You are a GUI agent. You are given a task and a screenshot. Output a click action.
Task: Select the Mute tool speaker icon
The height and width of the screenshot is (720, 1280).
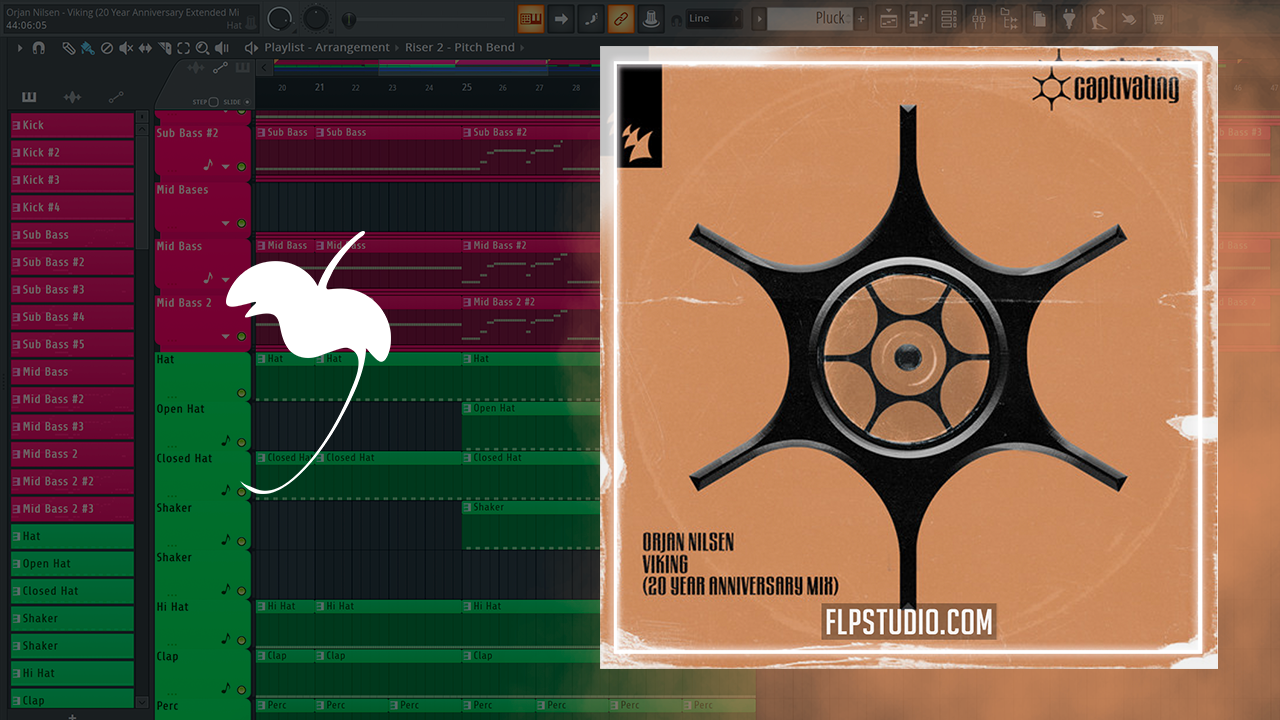pyautogui.click(x=126, y=48)
